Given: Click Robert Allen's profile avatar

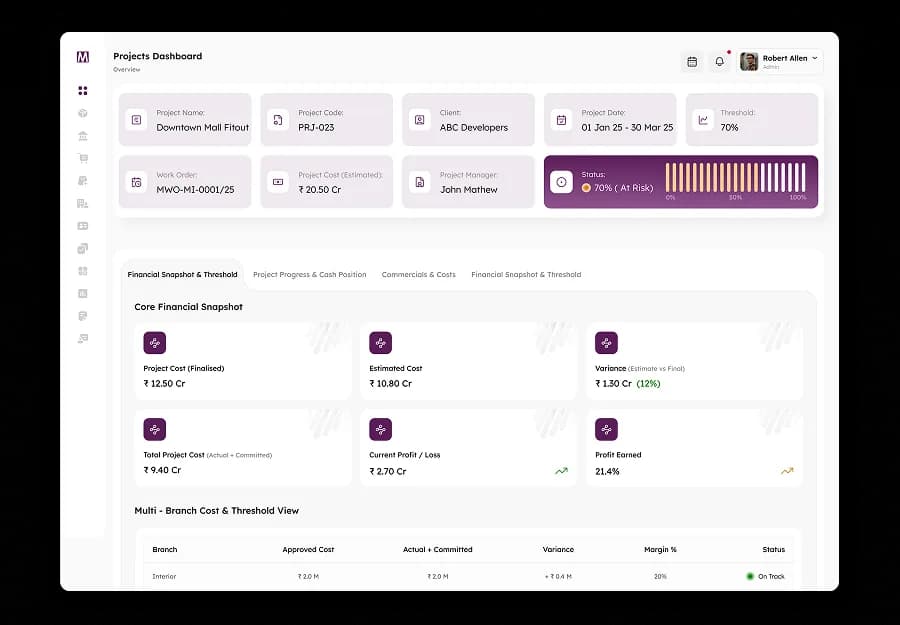Looking at the screenshot, I should pos(748,61).
